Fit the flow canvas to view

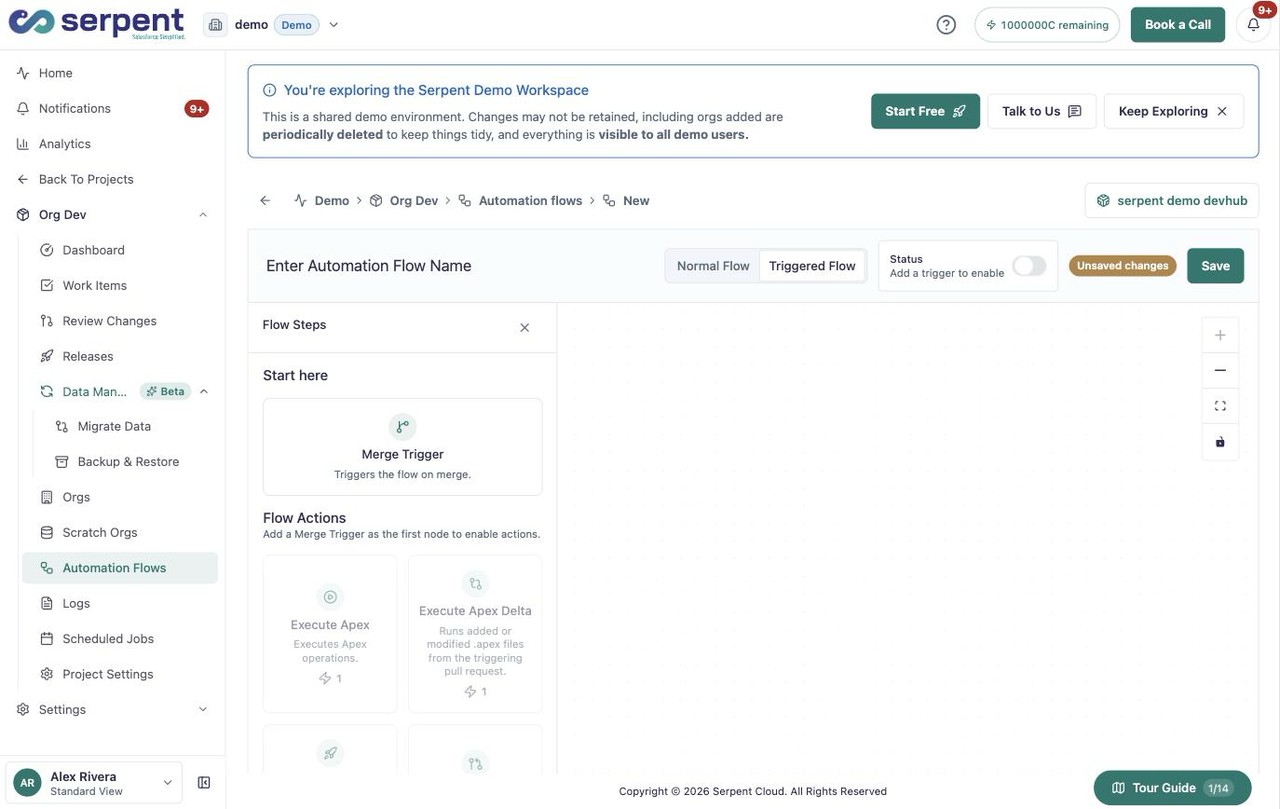pyautogui.click(x=1220, y=406)
